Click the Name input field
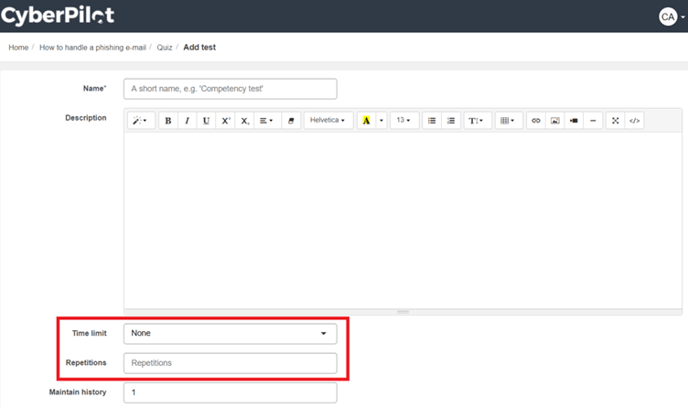Viewport: 688px width, 408px height. pyautogui.click(x=230, y=89)
